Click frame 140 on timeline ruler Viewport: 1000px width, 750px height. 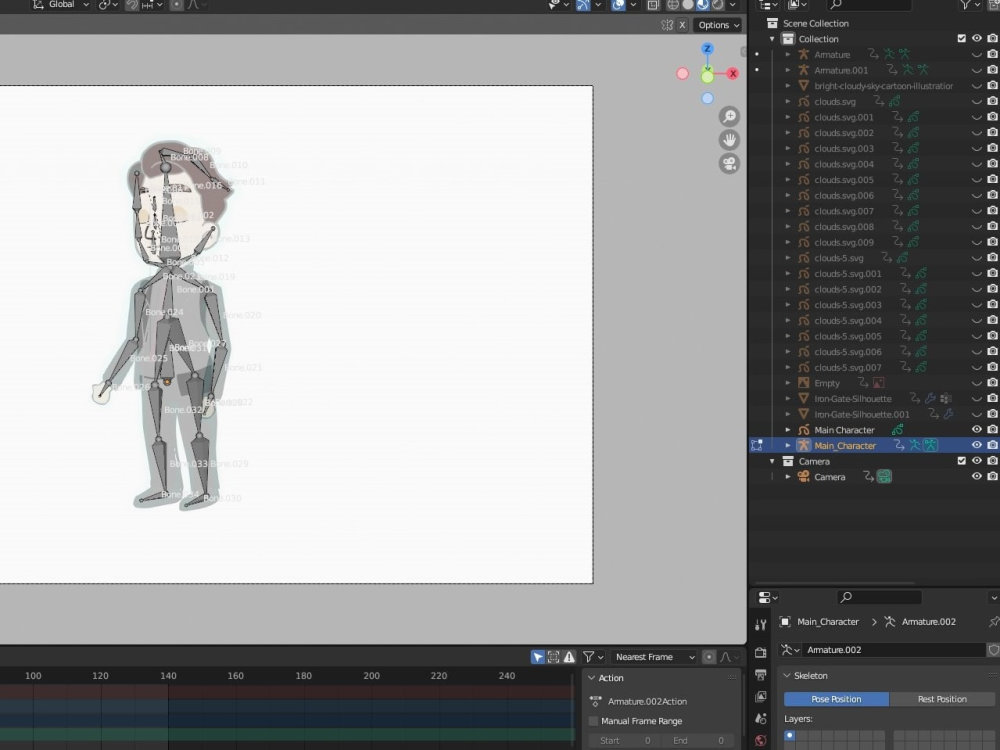168,676
